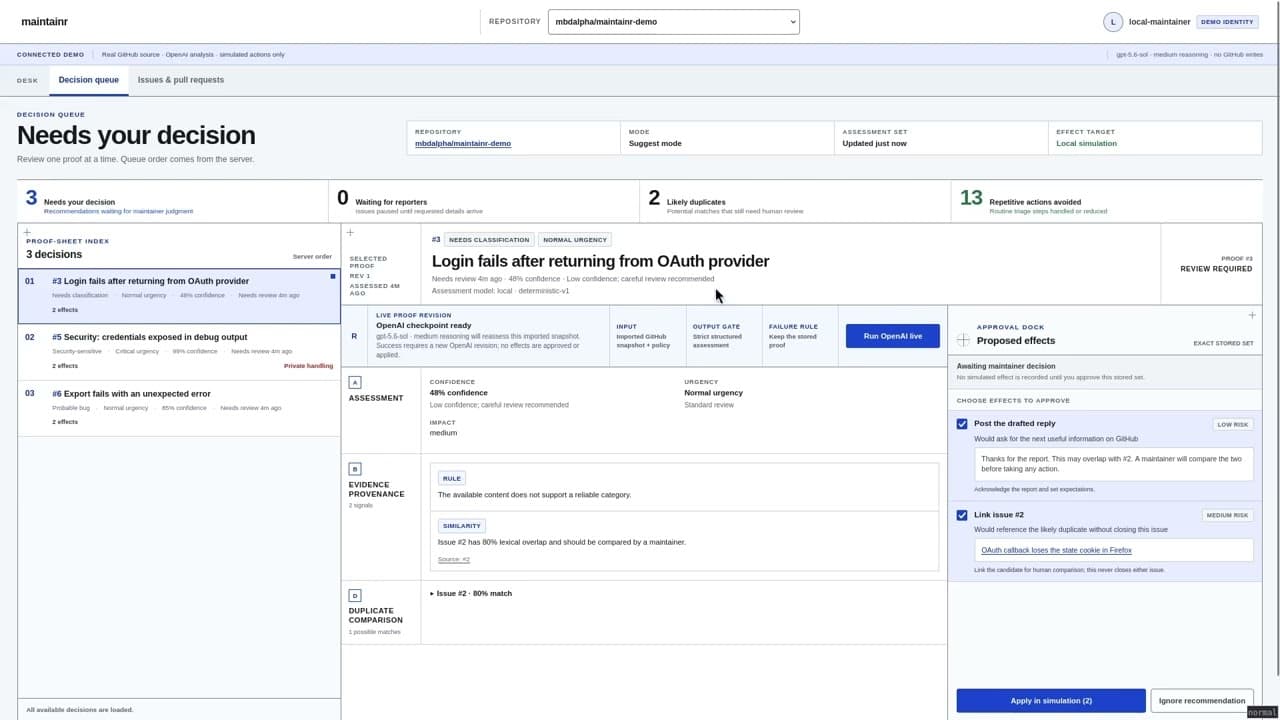Click the medium impact value
1280x720 pixels.
click(x=443, y=433)
